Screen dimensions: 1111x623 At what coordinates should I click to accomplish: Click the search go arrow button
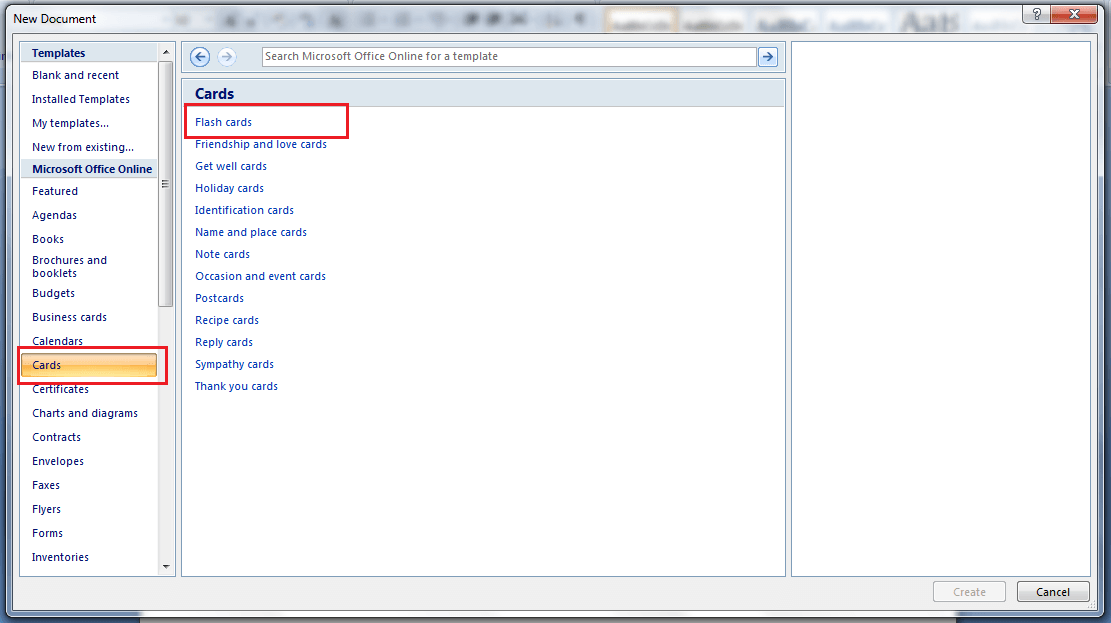pos(768,57)
